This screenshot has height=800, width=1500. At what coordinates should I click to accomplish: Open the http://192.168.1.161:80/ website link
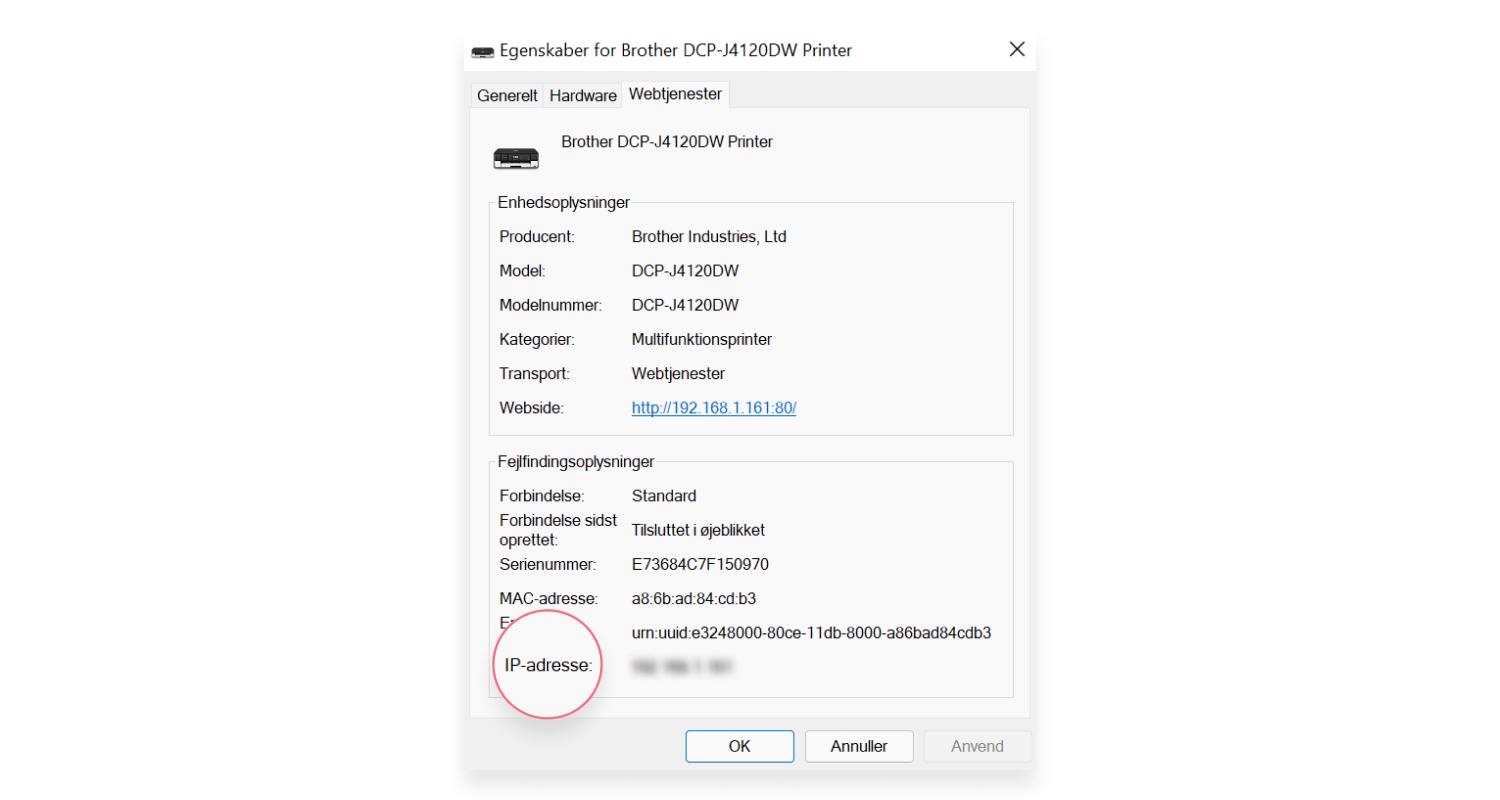(714, 408)
